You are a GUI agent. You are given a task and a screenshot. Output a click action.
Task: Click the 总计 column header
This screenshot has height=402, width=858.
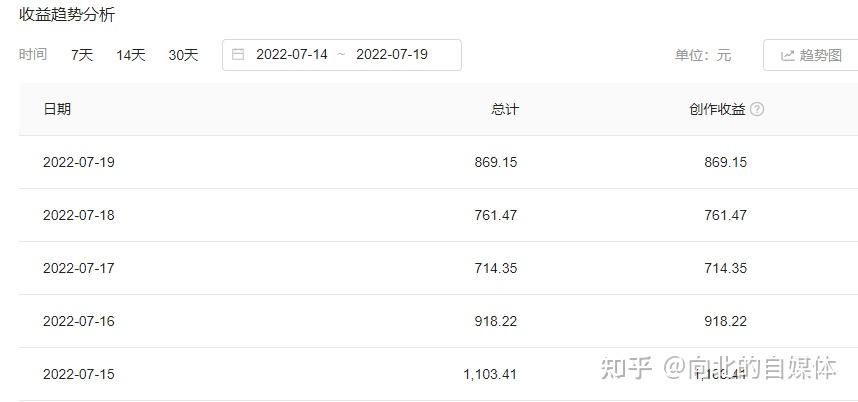pos(505,109)
